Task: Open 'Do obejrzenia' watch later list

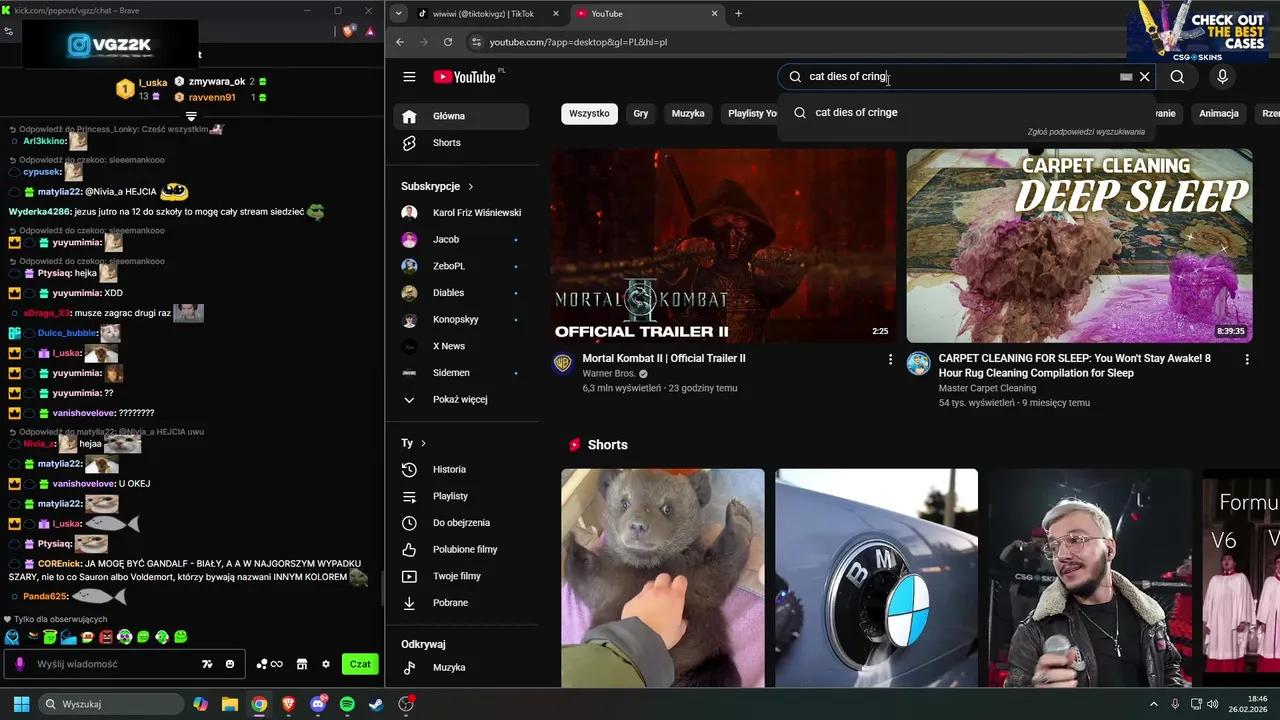Action: (x=461, y=523)
